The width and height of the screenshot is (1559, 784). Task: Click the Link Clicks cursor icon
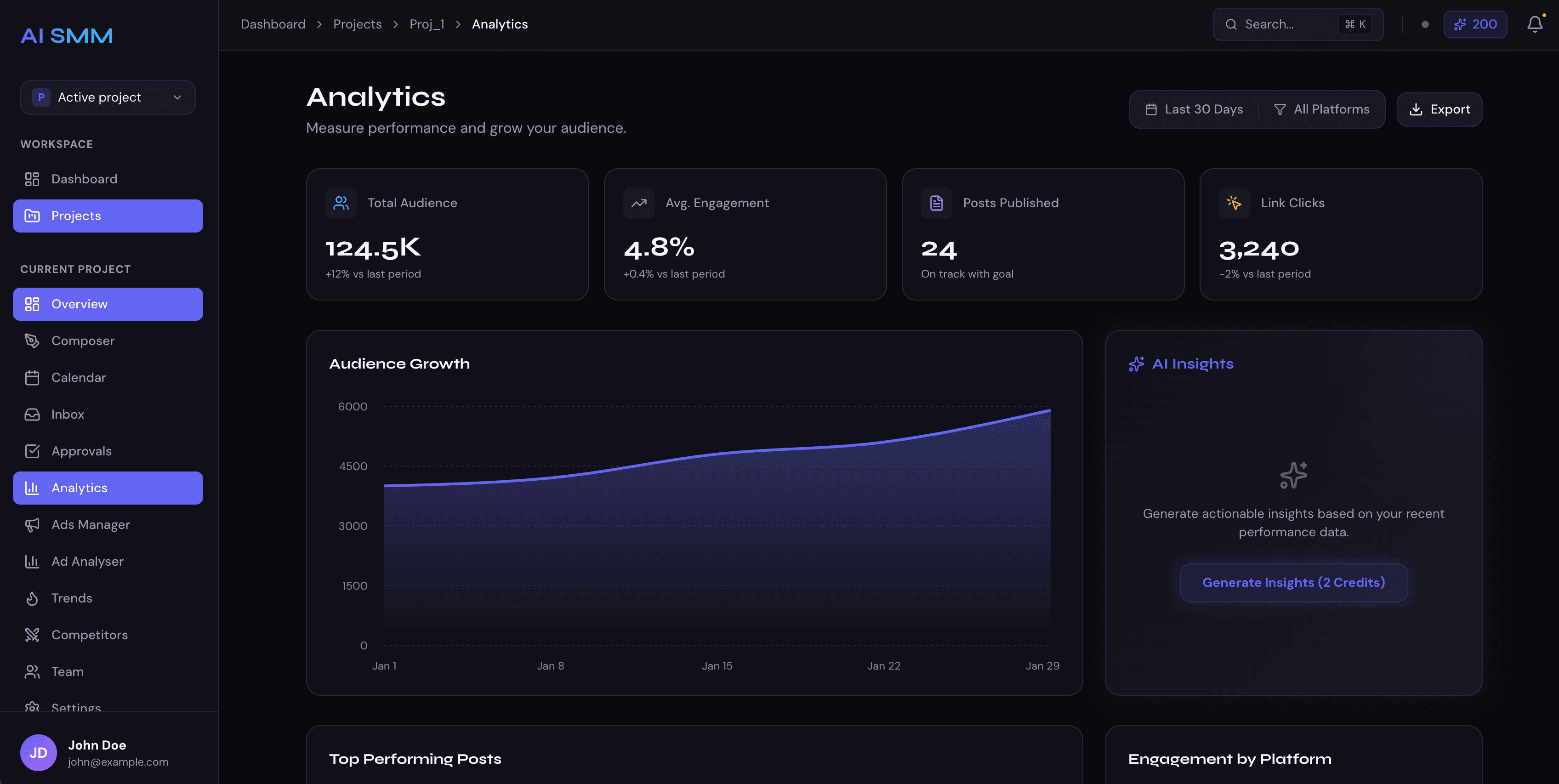click(1234, 203)
